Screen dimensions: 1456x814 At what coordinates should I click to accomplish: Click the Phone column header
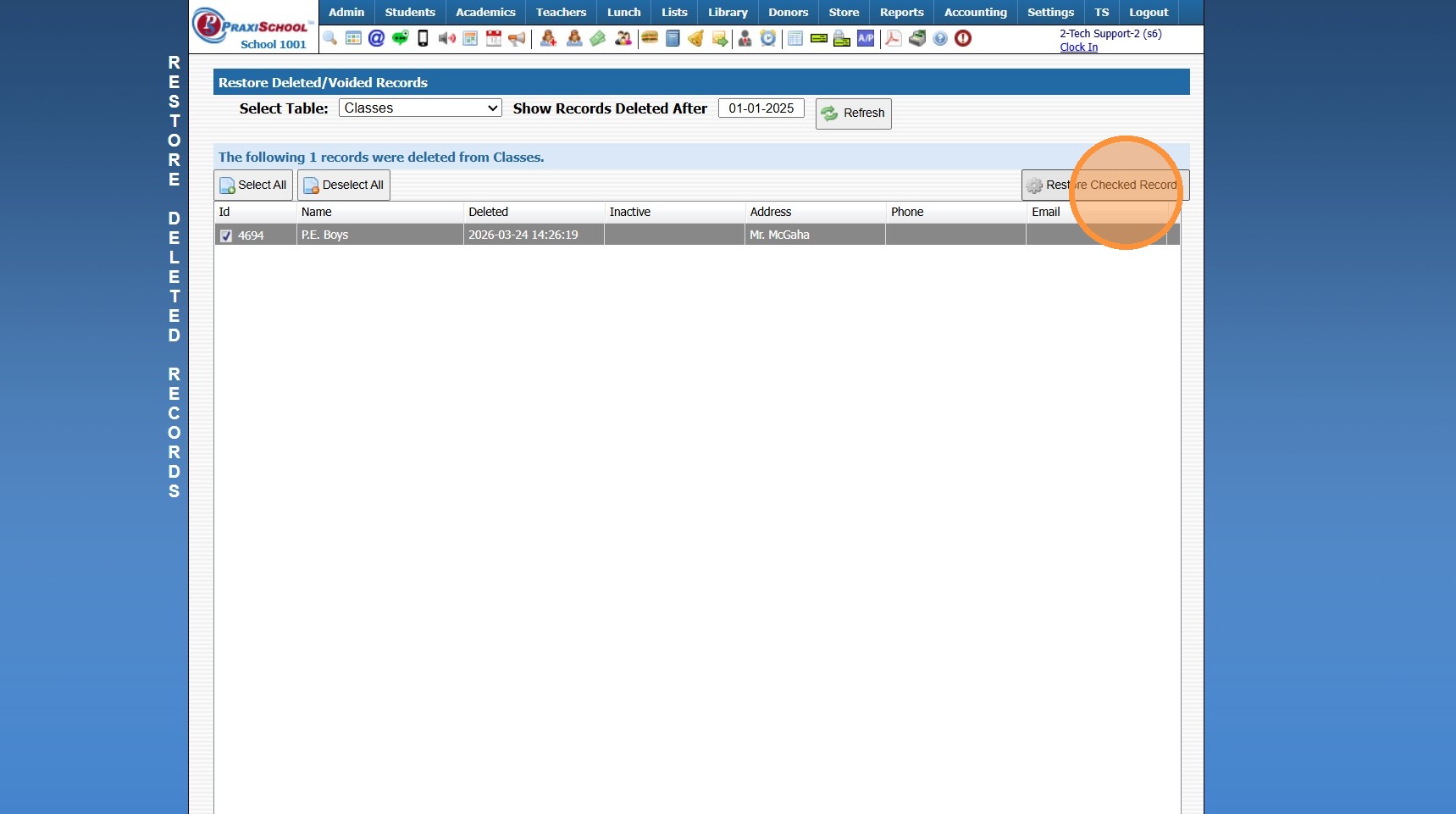point(955,212)
